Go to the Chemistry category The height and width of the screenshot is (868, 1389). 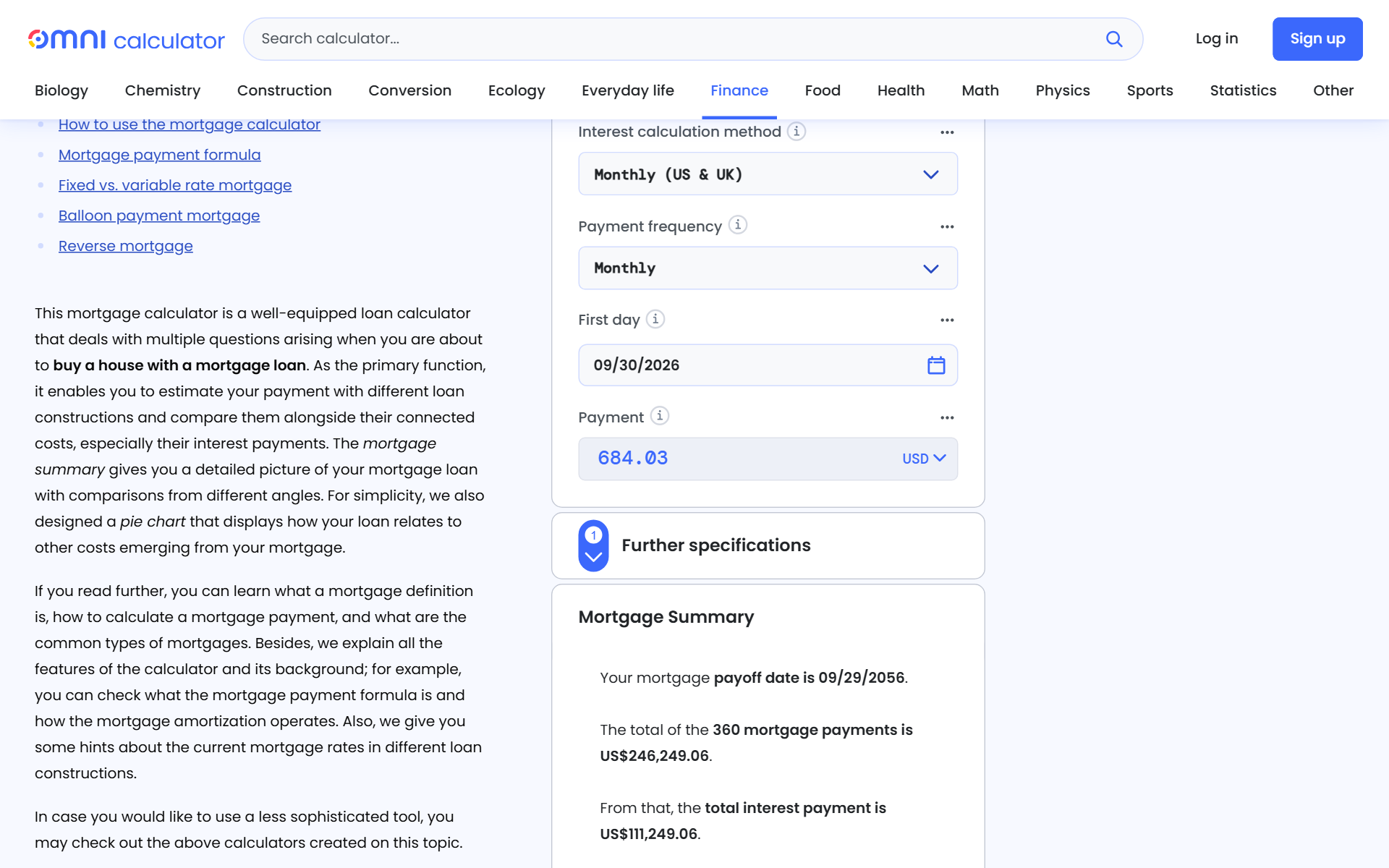[x=163, y=90]
